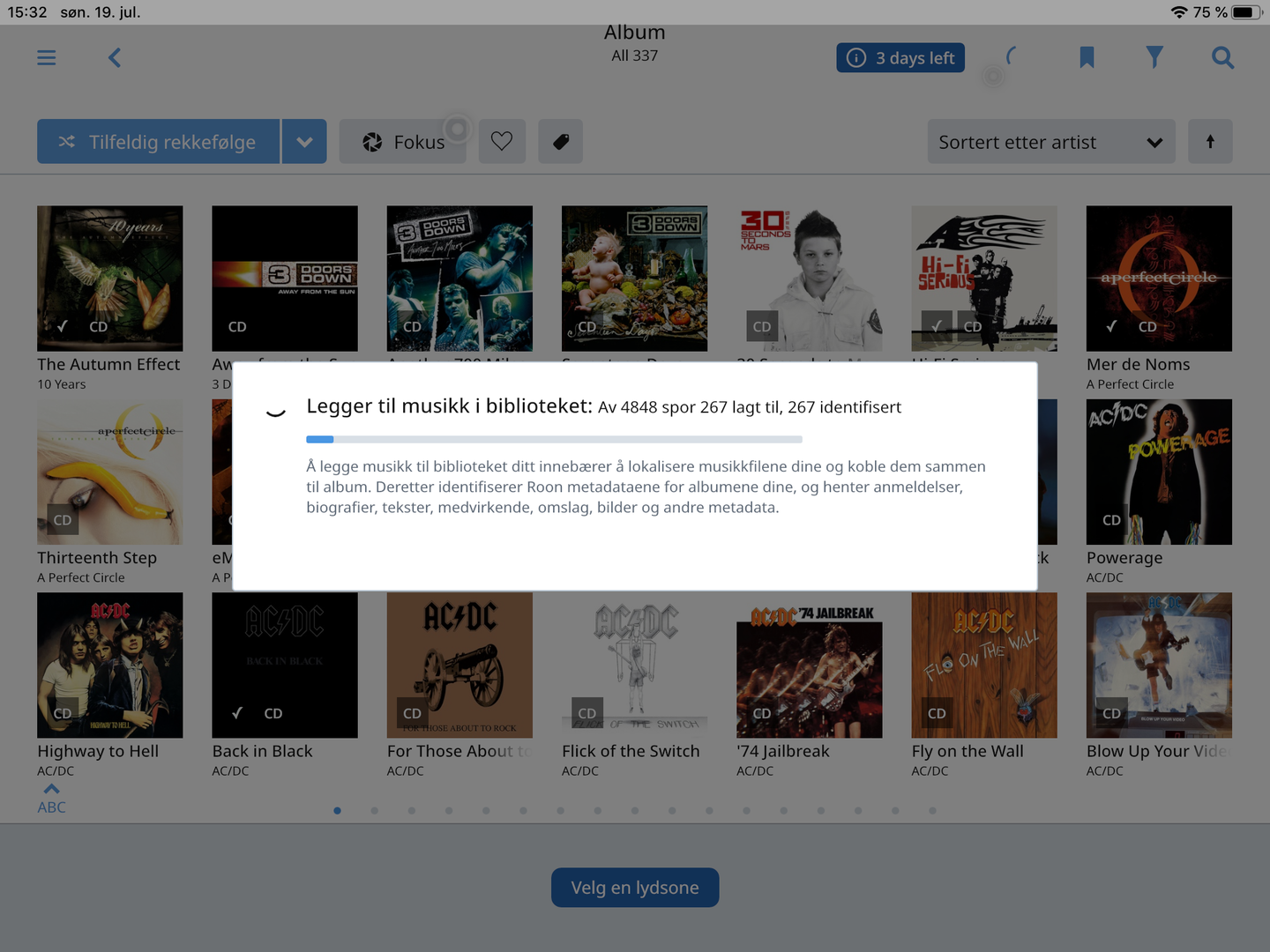Click Velg en lydsone button
1270x952 pixels.
(635, 888)
